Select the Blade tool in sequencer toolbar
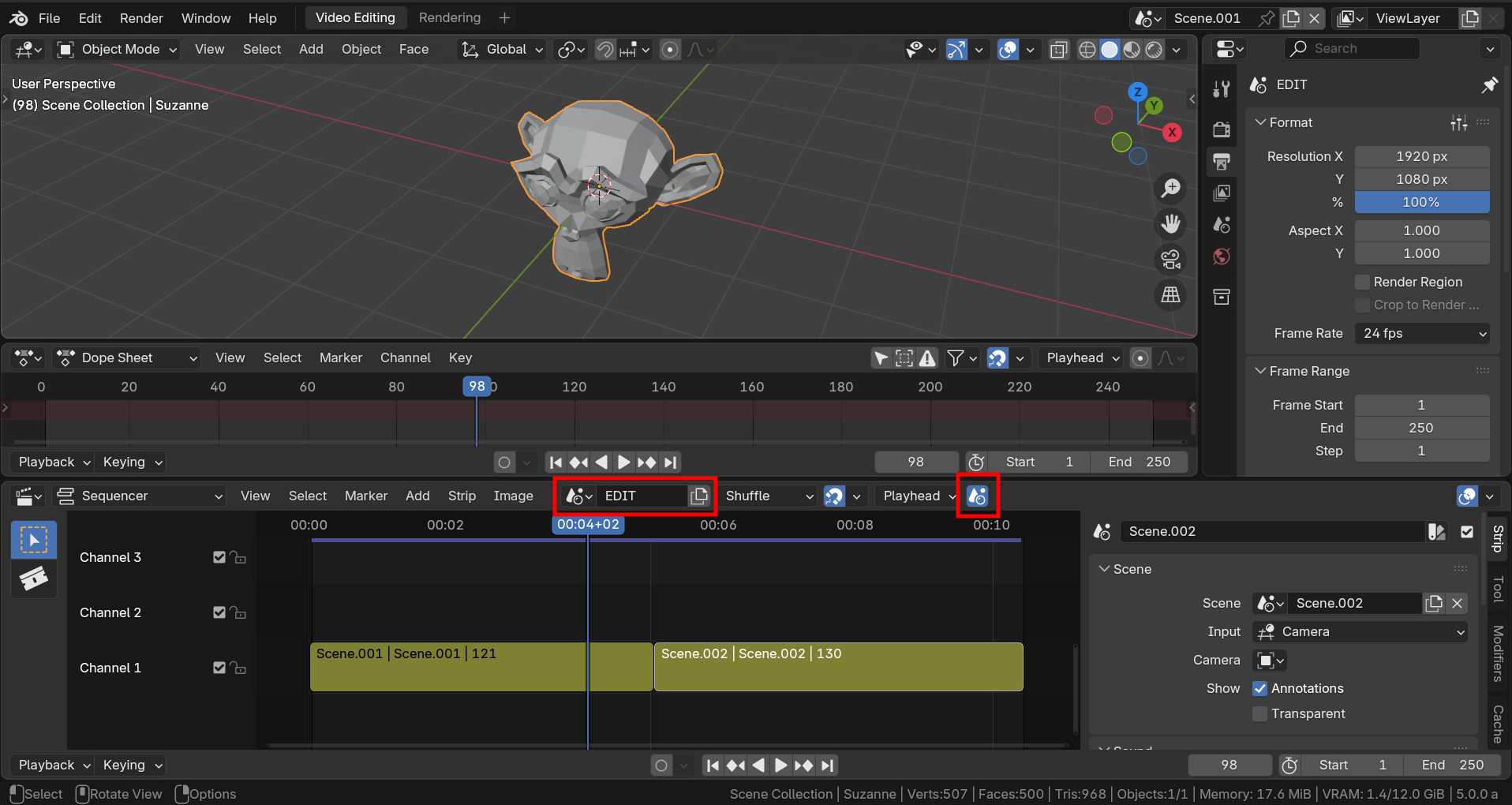Viewport: 1512px width, 805px height. (33, 578)
